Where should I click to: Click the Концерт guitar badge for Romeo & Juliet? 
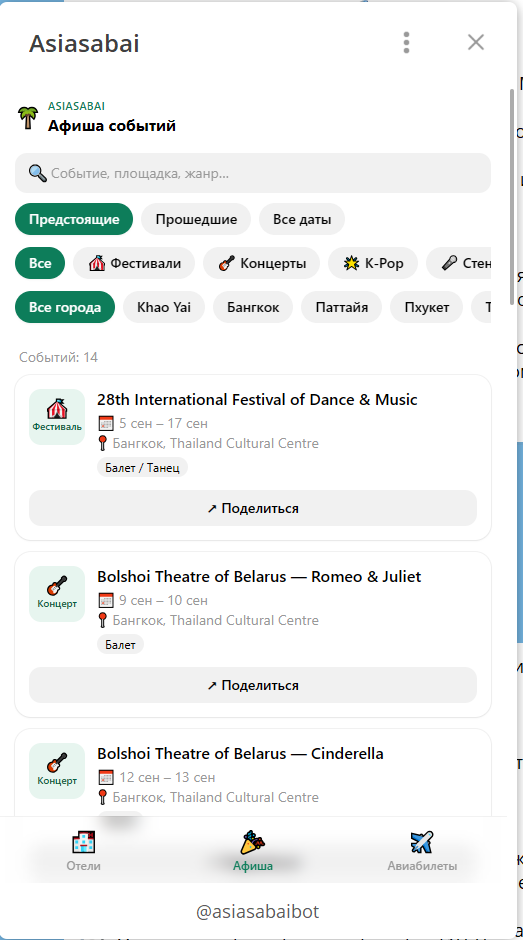tap(57, 594)
